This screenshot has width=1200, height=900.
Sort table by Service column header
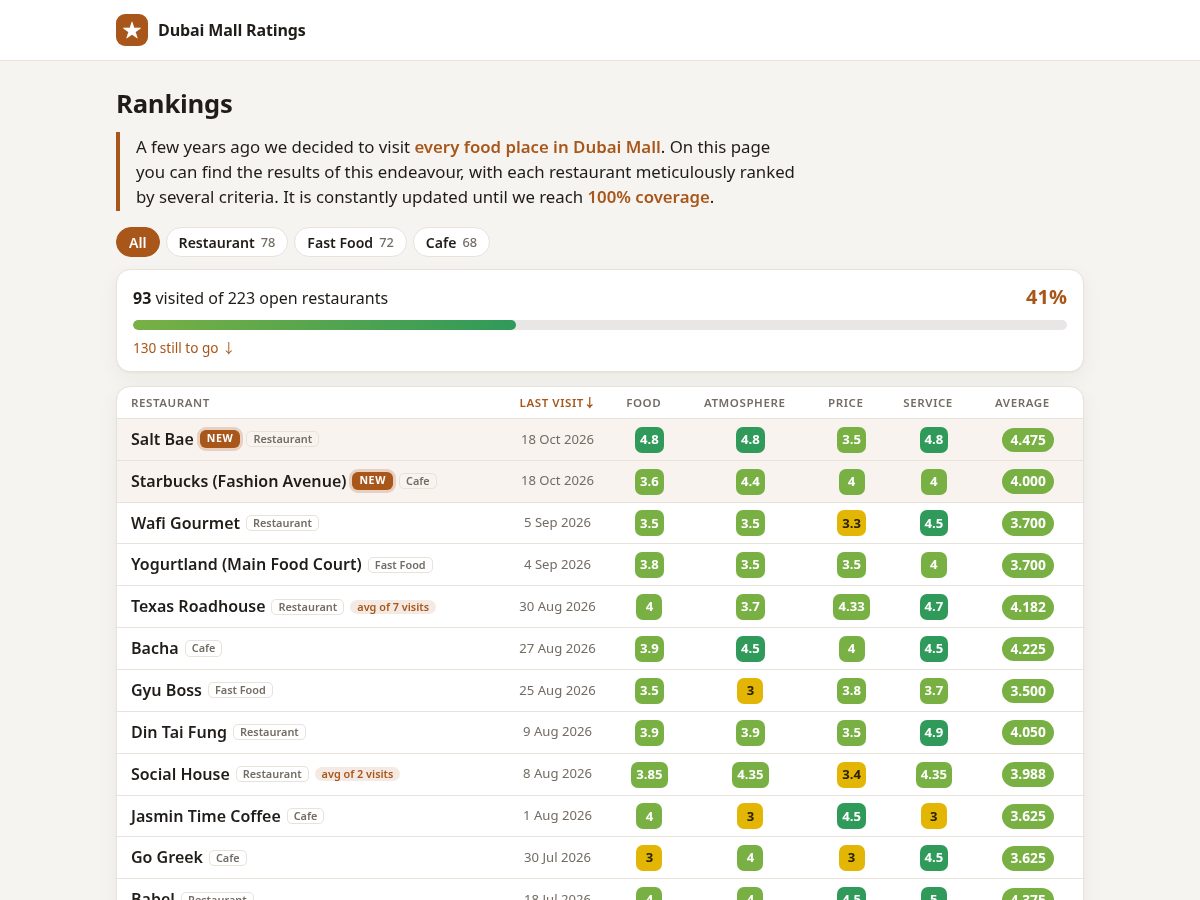pos(928,403)
